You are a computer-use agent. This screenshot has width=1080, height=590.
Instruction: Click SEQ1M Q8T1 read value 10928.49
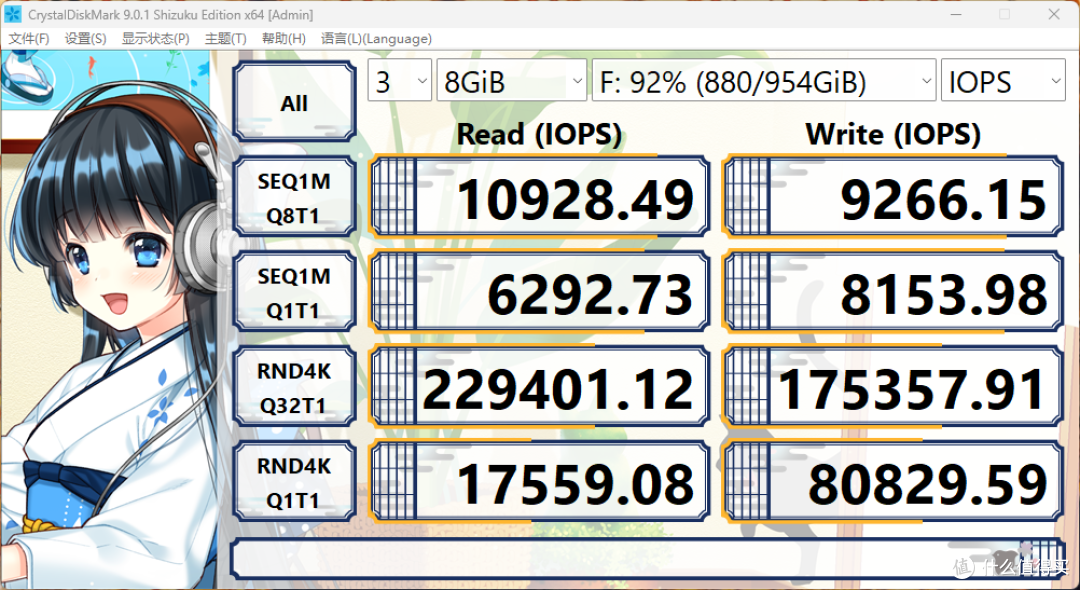(540, 197)
